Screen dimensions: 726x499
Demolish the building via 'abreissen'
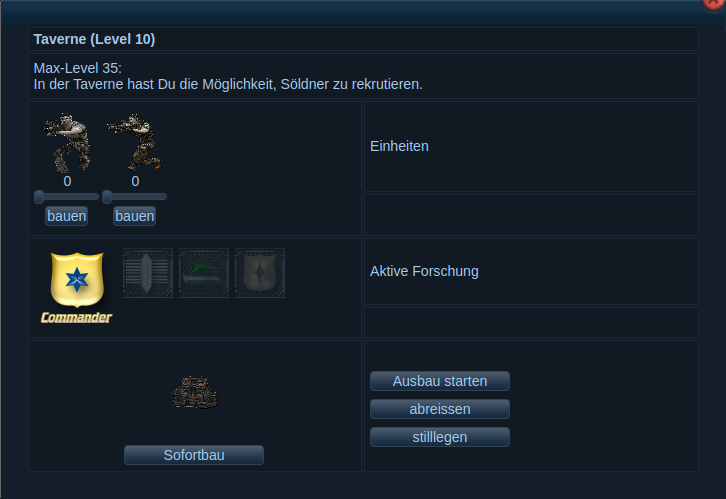click(440, 409)
